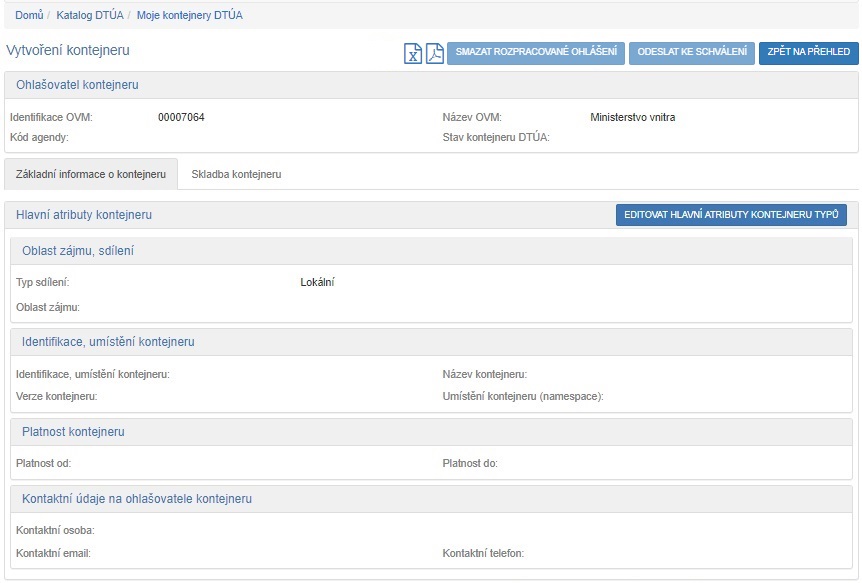Click the Ministerstvo vnitra OVM name
The height and width of the screenshot is (583, 862).
pyautogui.click(x=633, y=117)
